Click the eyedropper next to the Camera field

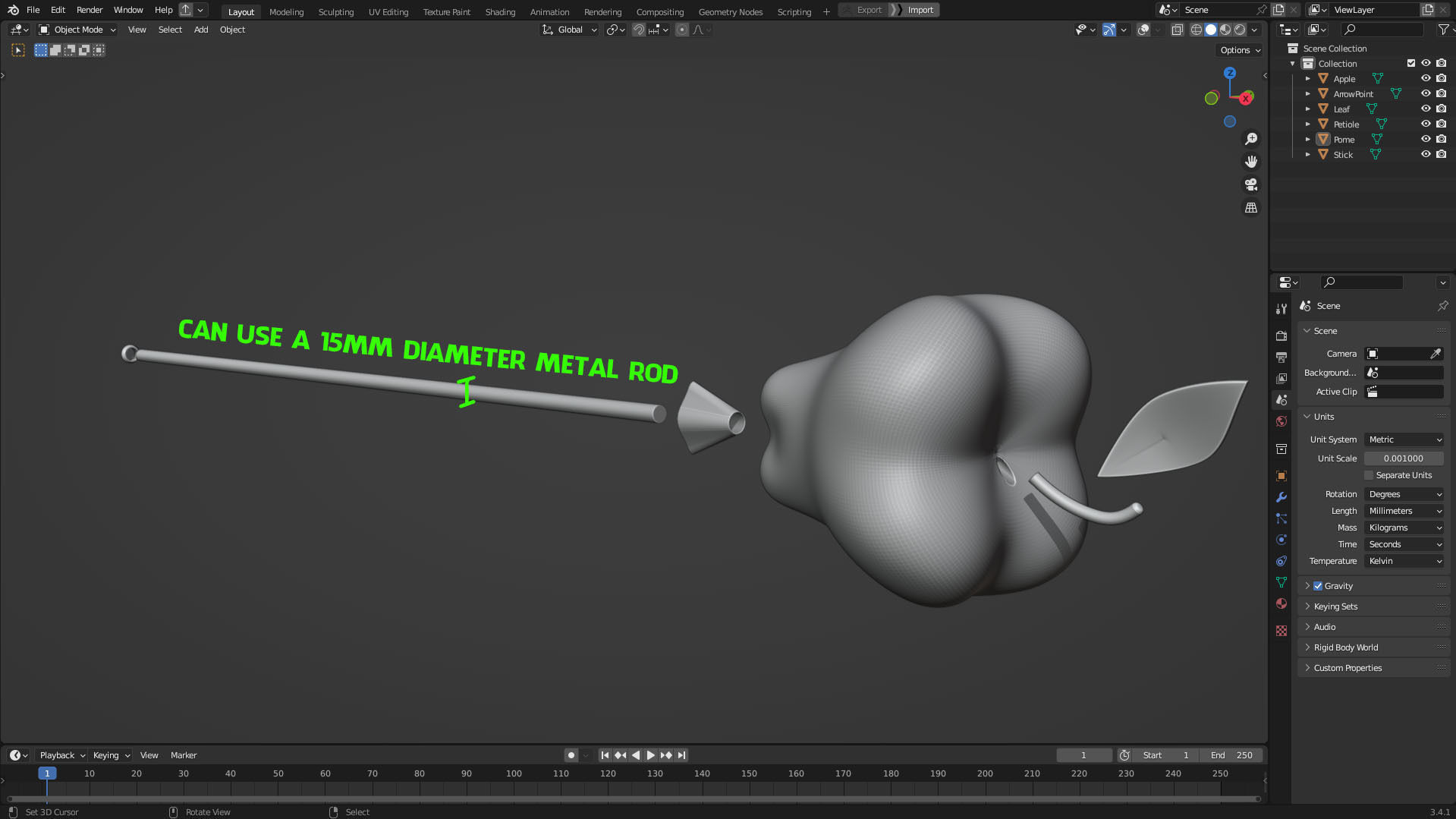(1436, 354)
